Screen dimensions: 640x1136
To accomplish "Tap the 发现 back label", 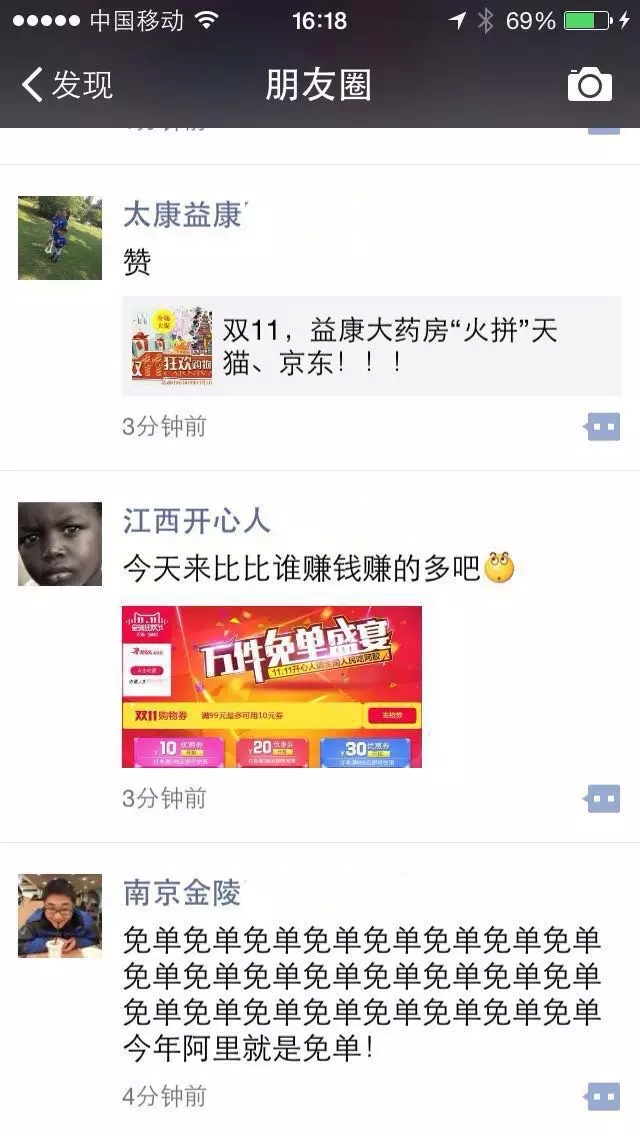I will coord(83,85).
